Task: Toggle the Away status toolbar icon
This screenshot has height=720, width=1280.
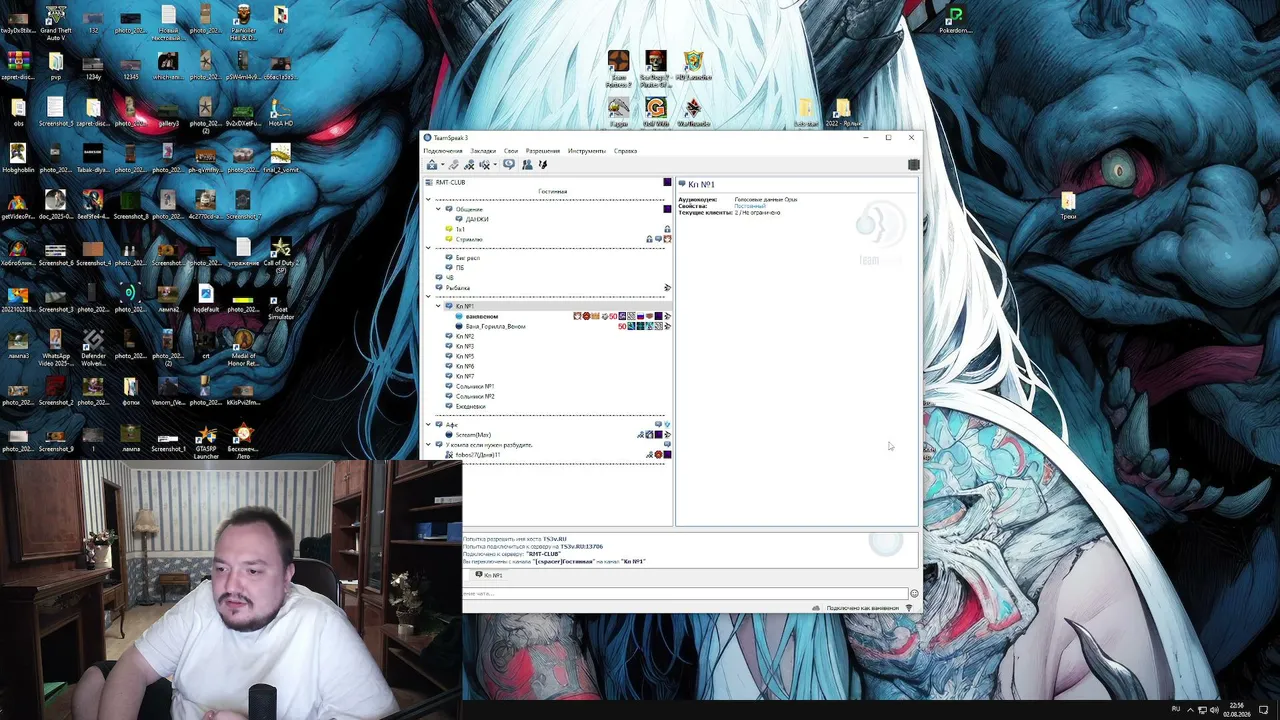Action: point(469,165)
